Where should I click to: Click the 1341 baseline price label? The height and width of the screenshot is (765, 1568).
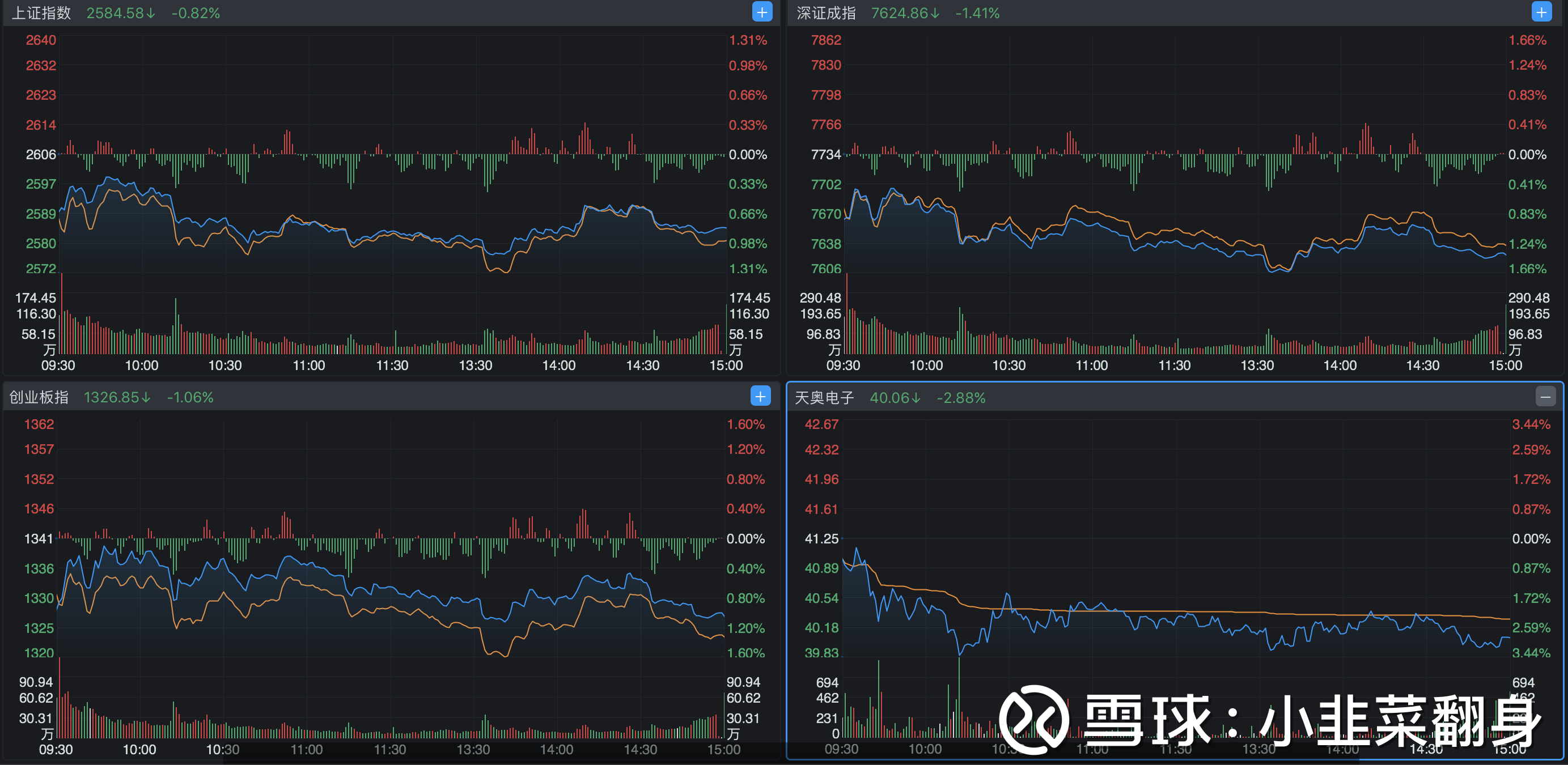coord(39,538)
